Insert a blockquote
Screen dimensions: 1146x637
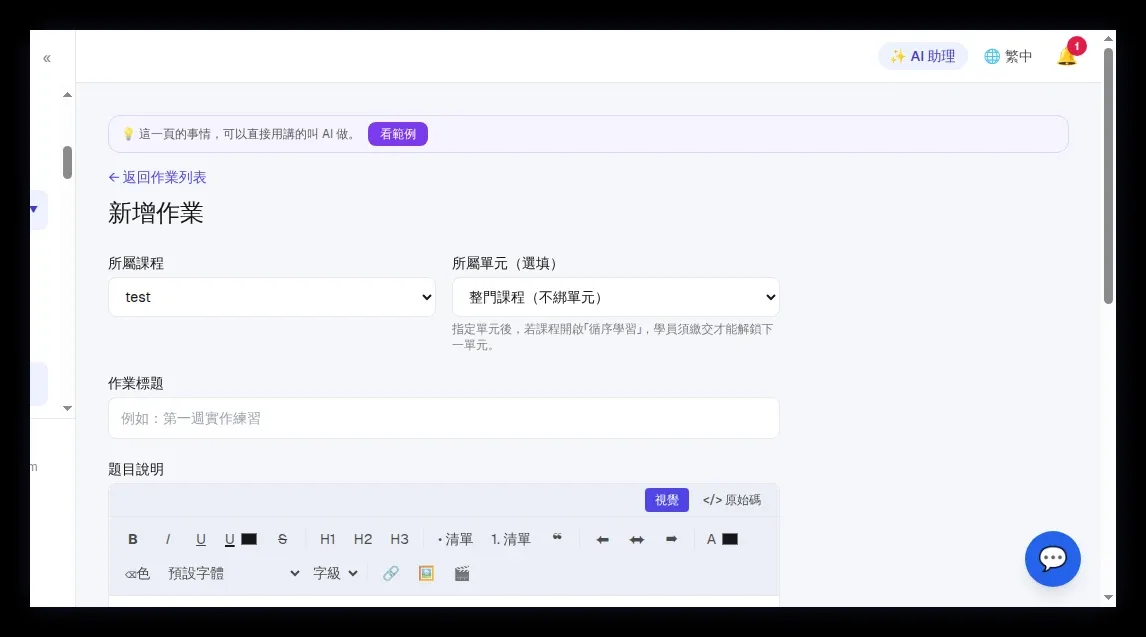click(x=558, y=539)
